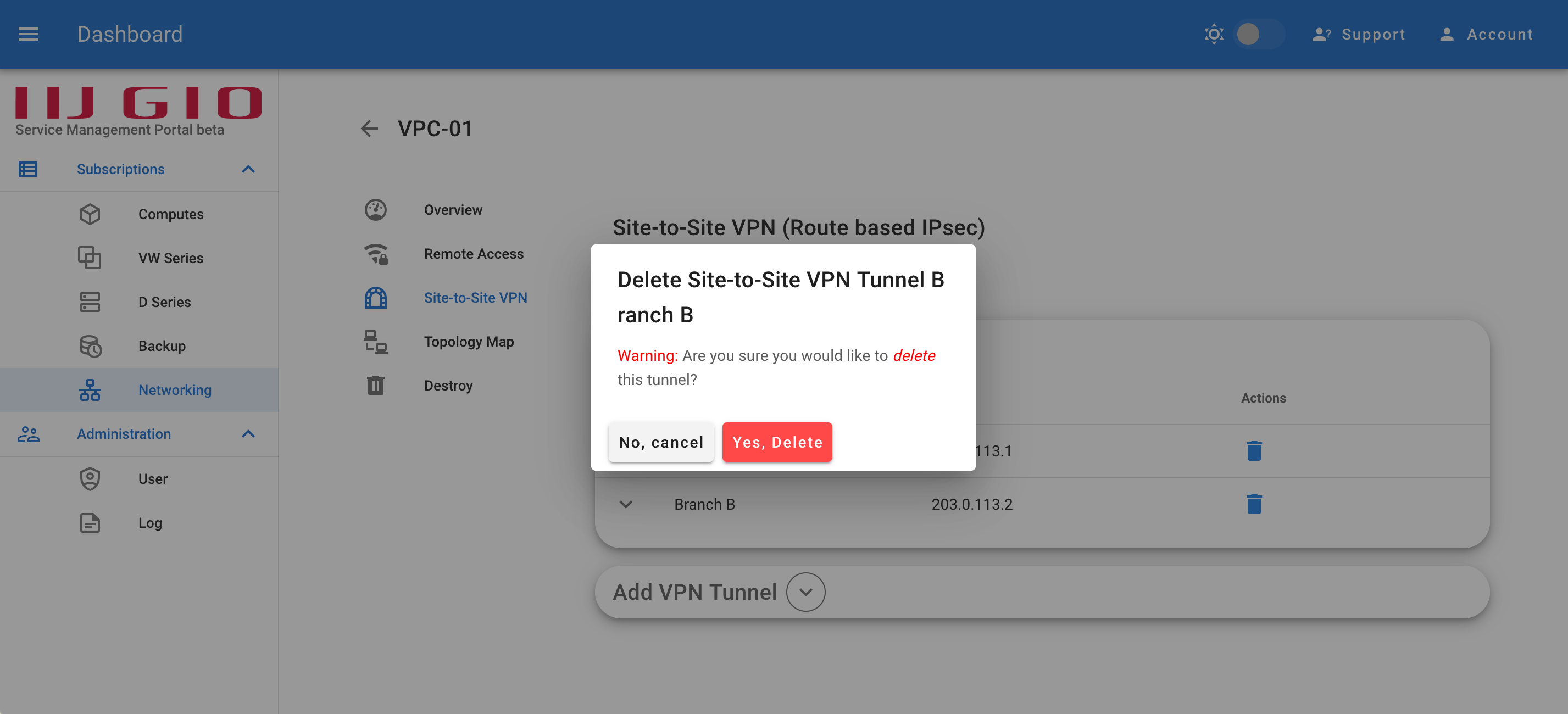1568x714 pixels.
Task: Click No, cancel button
Action: pos(661,443)
